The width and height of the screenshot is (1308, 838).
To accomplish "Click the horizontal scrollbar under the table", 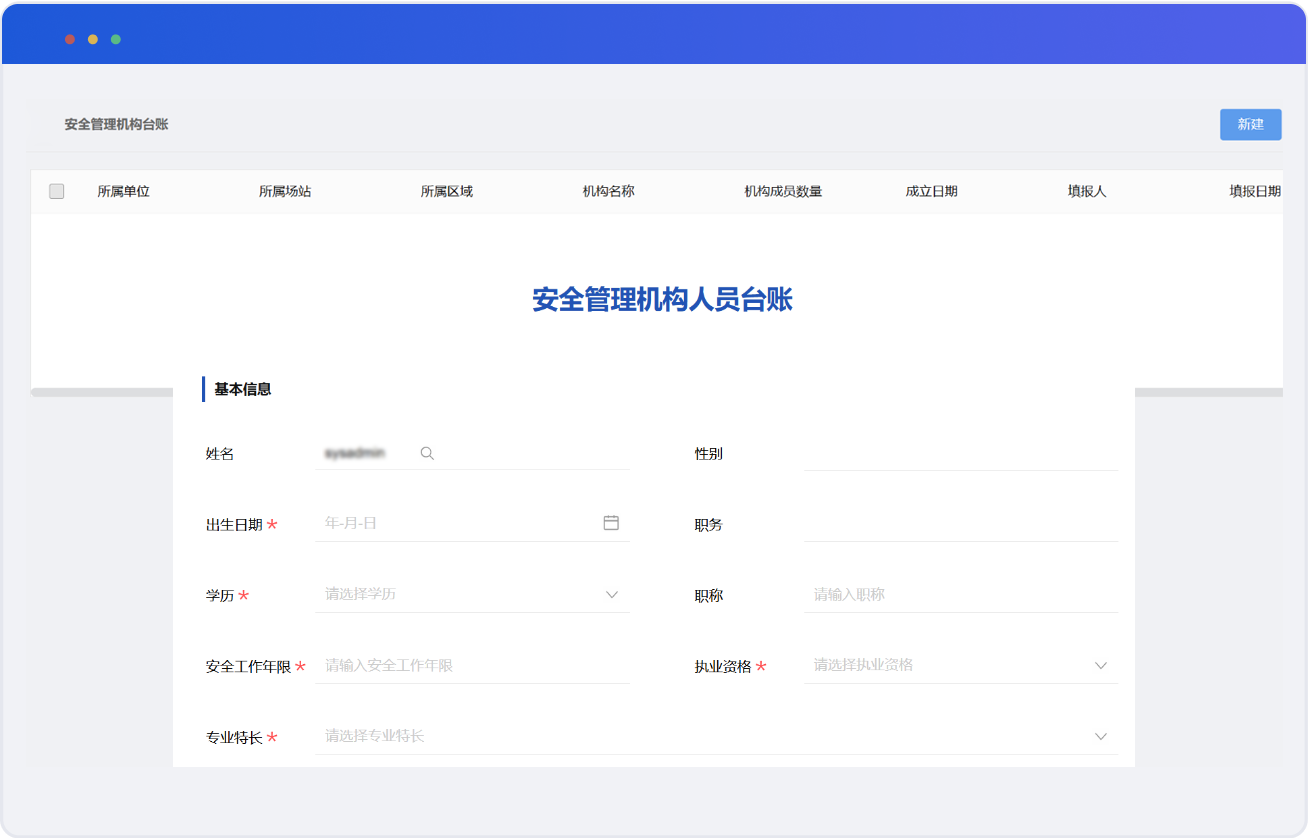I will [100, 392].
